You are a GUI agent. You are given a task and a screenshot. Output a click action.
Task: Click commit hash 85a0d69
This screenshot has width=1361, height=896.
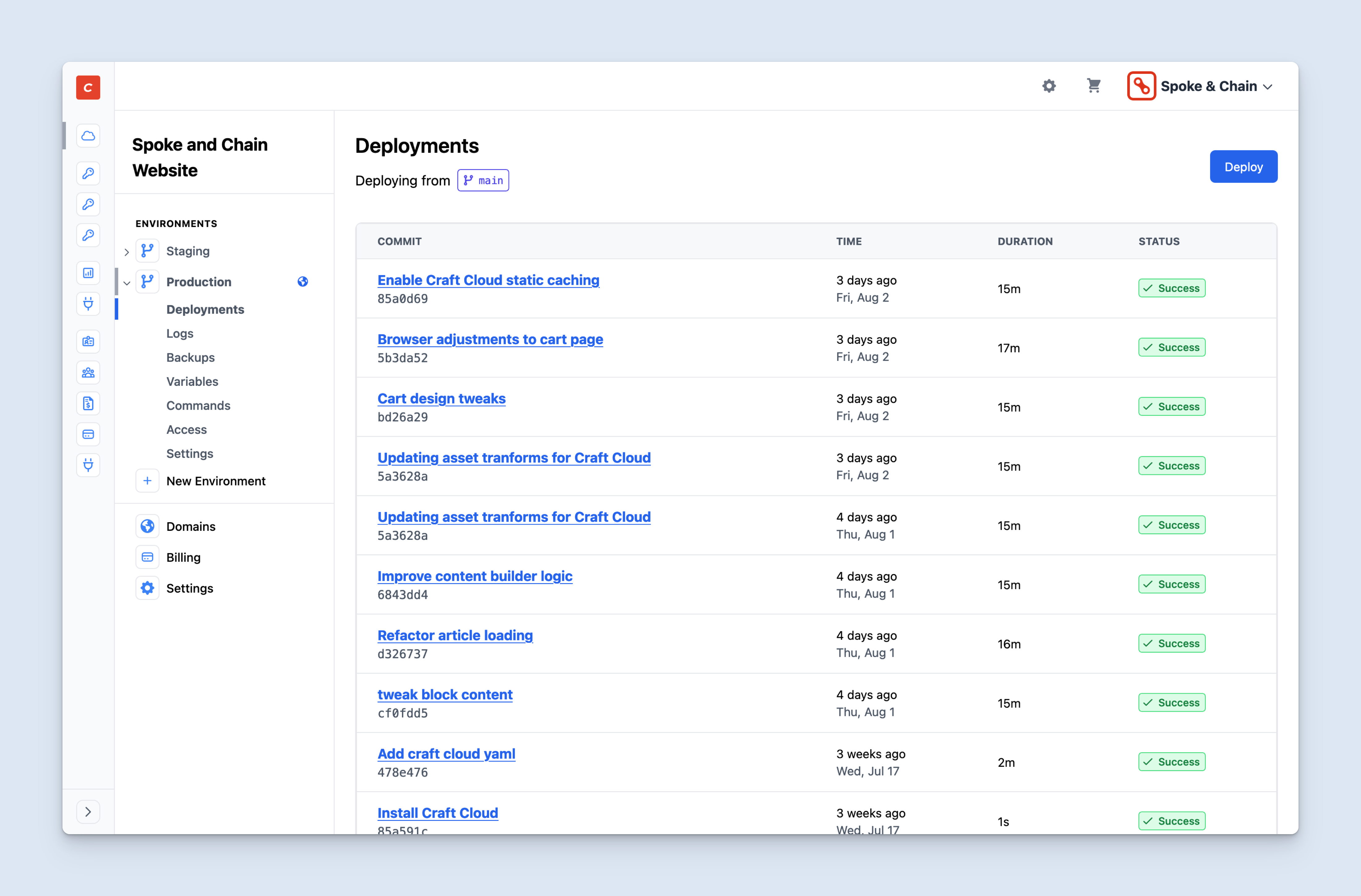point(403,299)
